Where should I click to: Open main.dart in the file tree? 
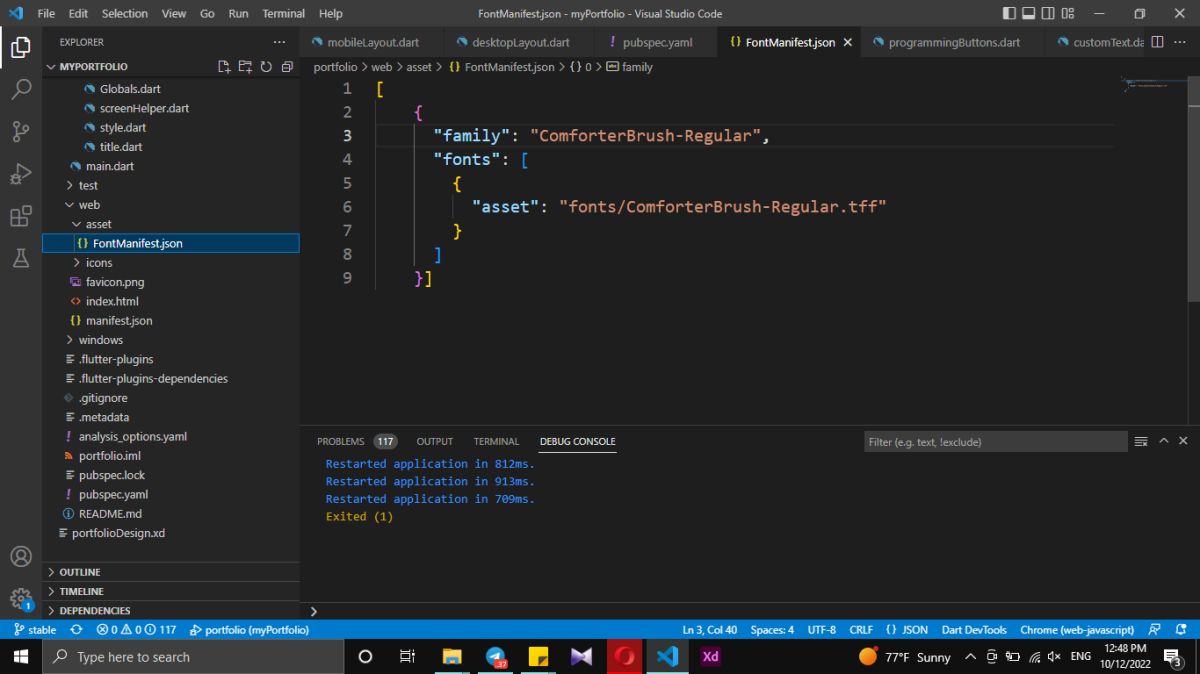tap(109, 166)
